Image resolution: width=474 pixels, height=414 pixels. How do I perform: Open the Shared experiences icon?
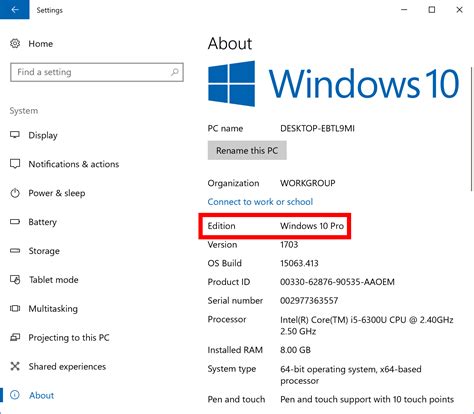(x=15, y=366)
